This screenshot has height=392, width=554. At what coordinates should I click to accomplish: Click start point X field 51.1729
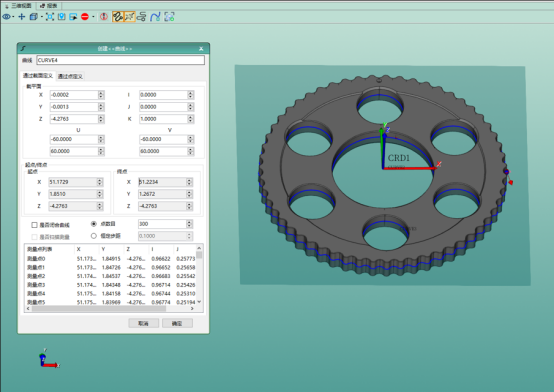(x=72, y=182)
